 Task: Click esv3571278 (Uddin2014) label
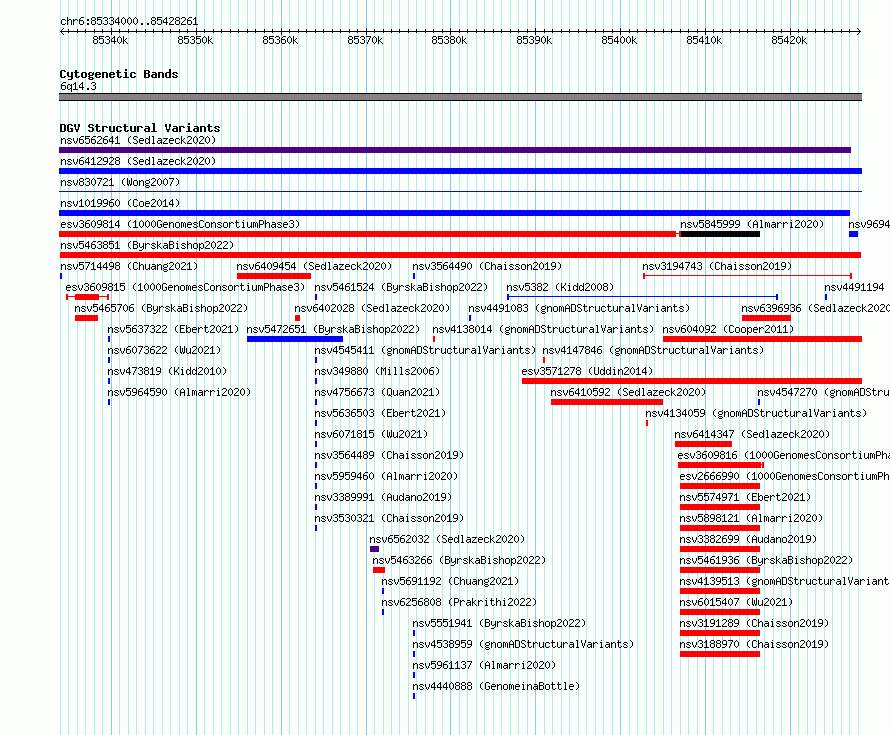(587, 371)
